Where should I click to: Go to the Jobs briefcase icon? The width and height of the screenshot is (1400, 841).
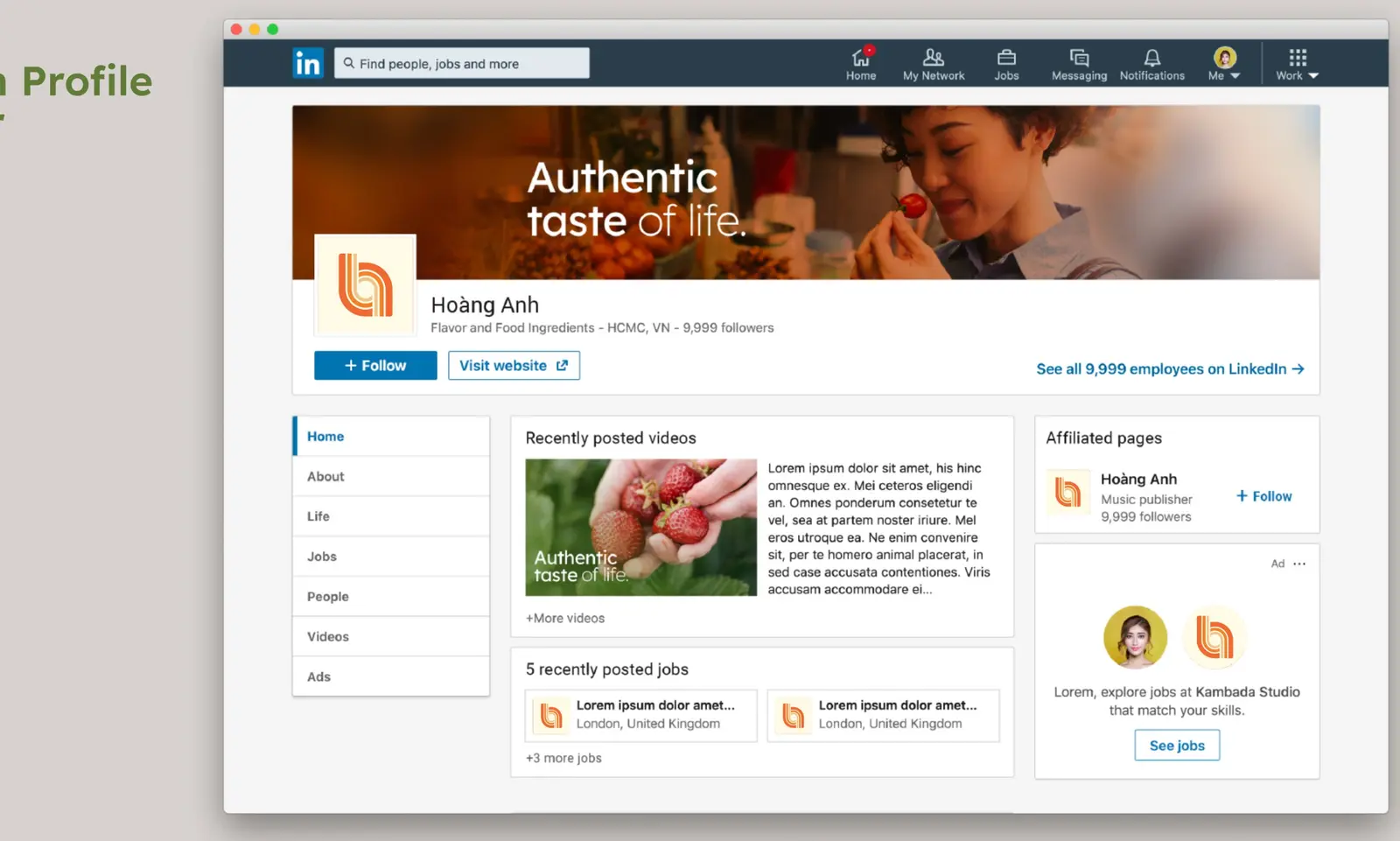1006,64
